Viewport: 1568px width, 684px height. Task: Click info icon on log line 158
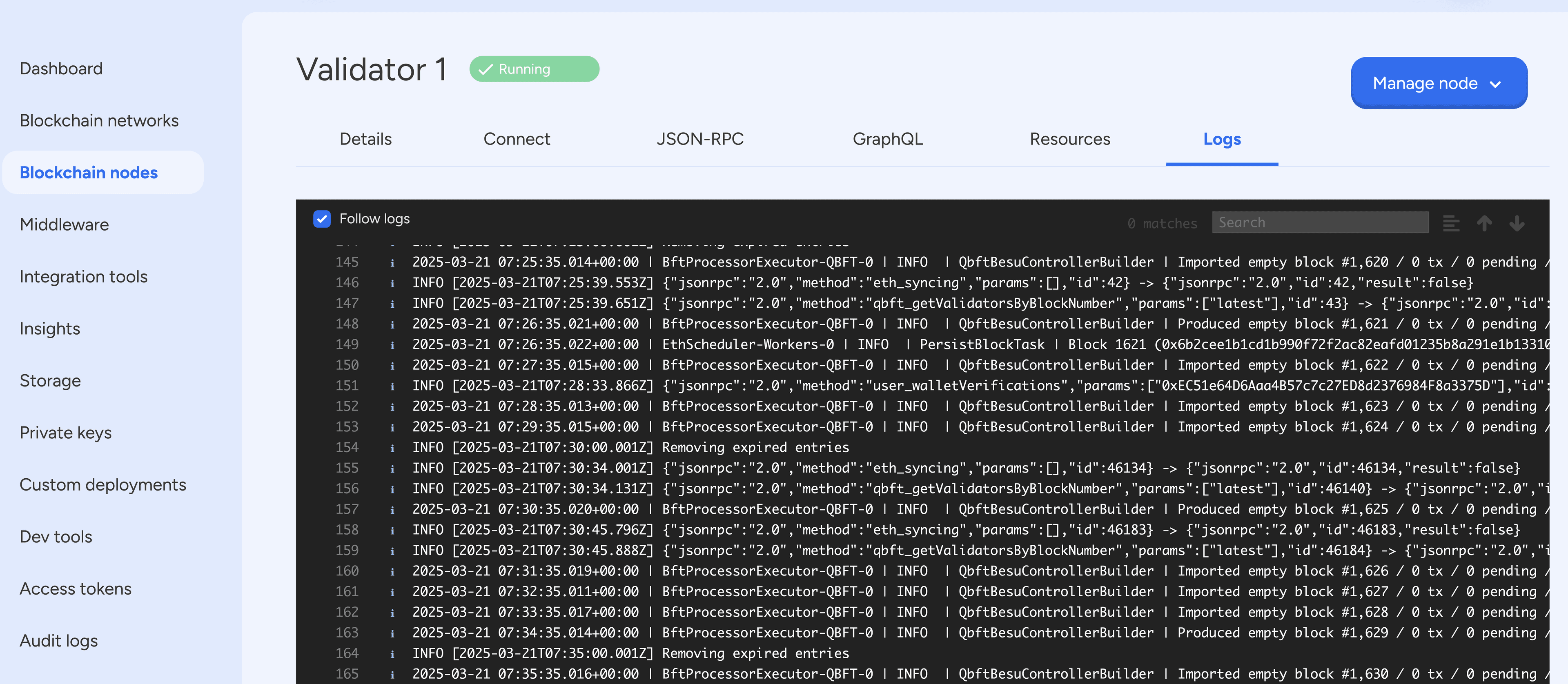392,531
